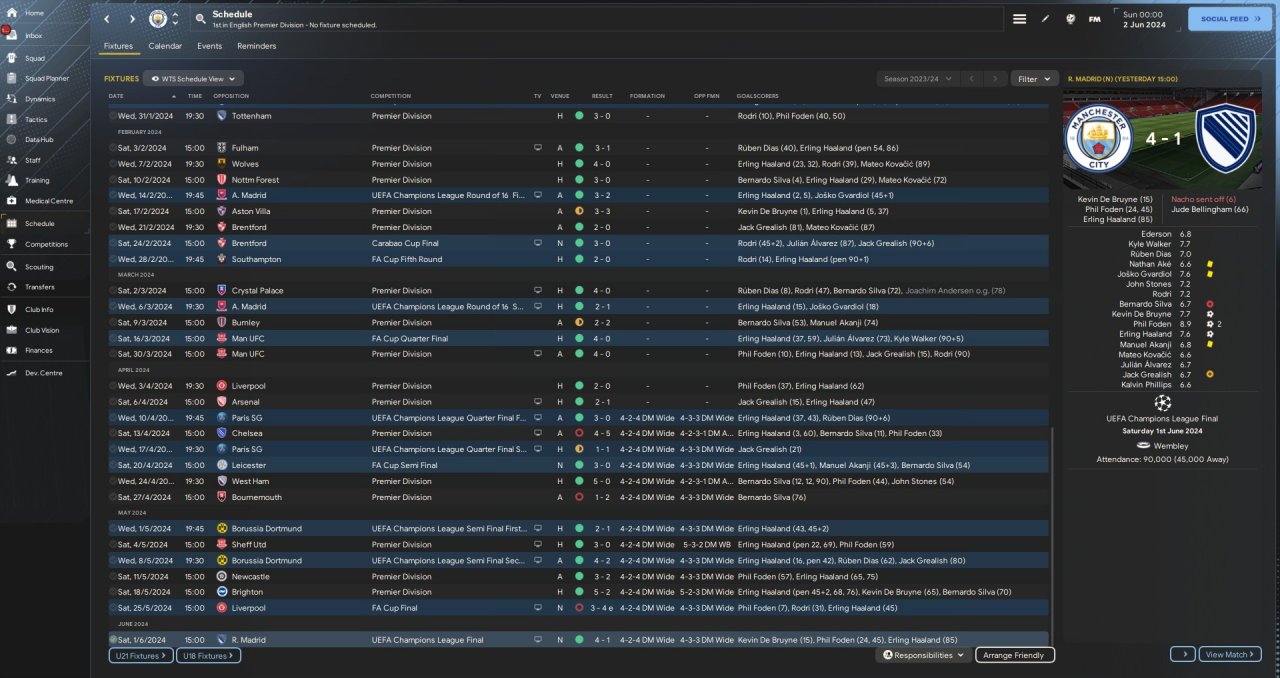Open the Finances section icon

(13, 350)
